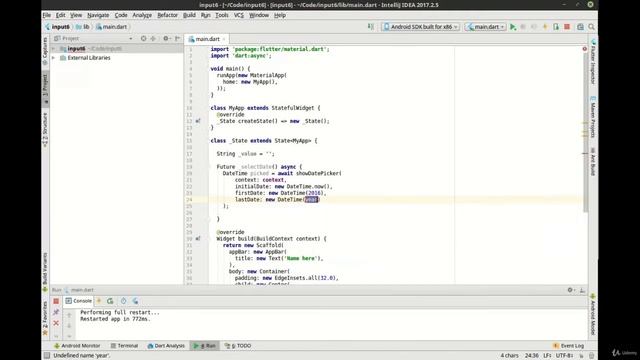Pin the Run tab with the pin icon
The height and width of the screenshot is (360, 640).
(56, 312)
